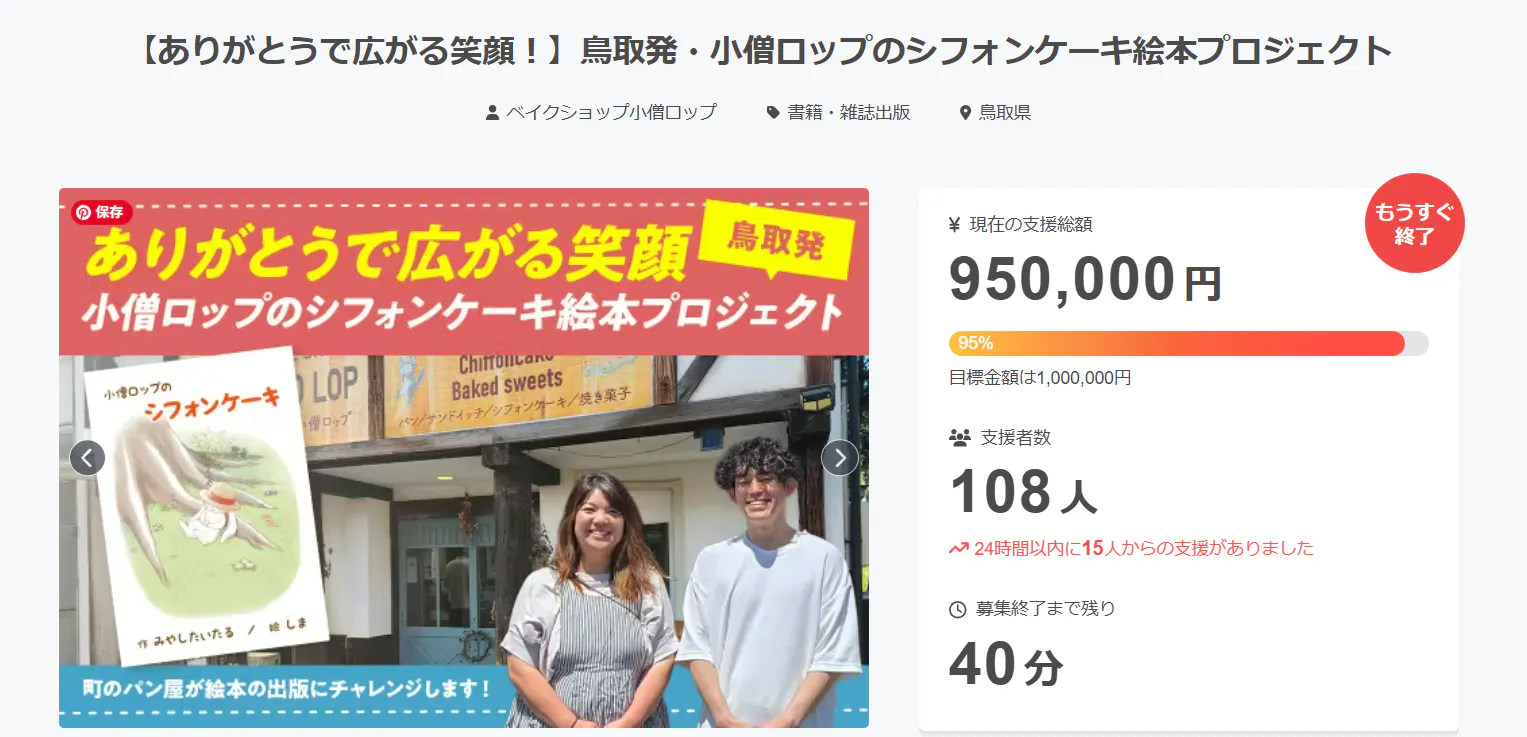Click the yen icon beside 現在の支援総額
The image size is (1527, 737).
pyautogui.click(x=955, y=225)
